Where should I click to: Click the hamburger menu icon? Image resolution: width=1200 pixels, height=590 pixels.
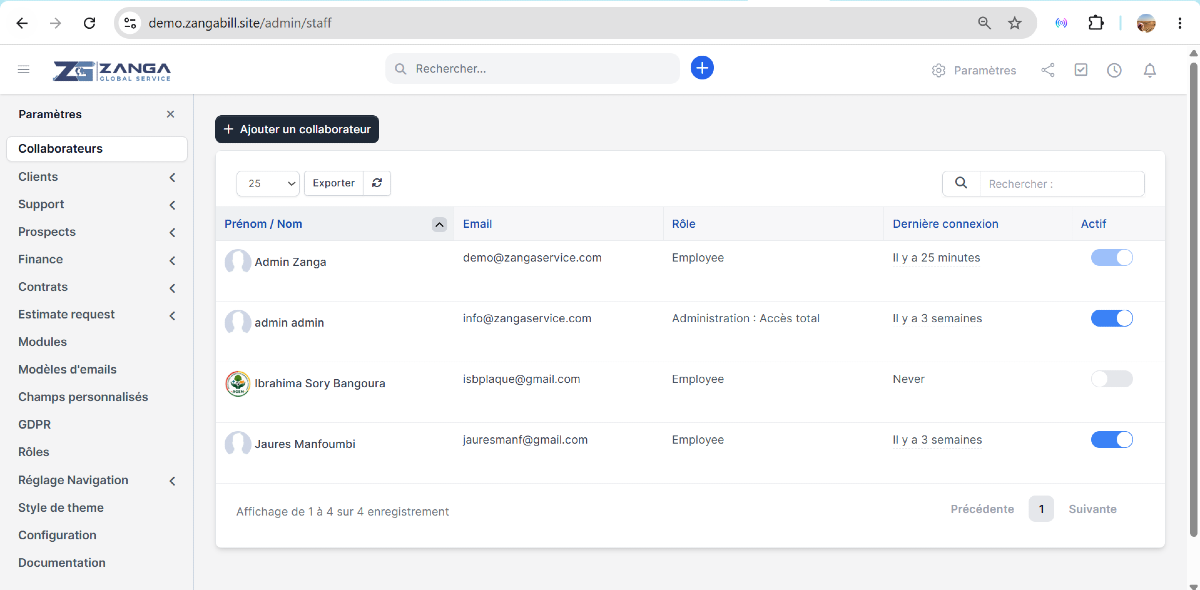24,70
